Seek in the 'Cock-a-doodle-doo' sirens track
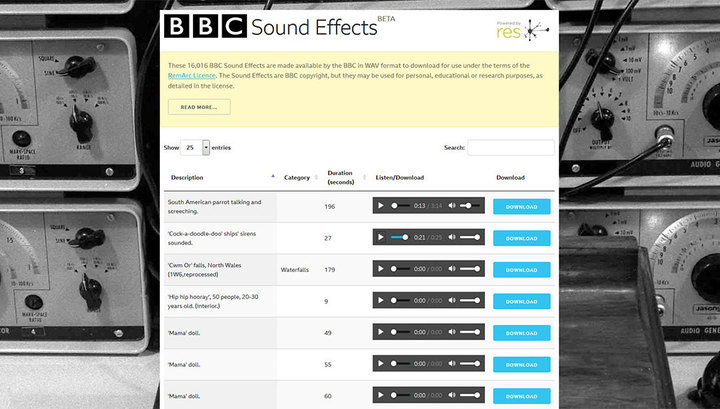720x409 pixels. click(x=399, y=237)
